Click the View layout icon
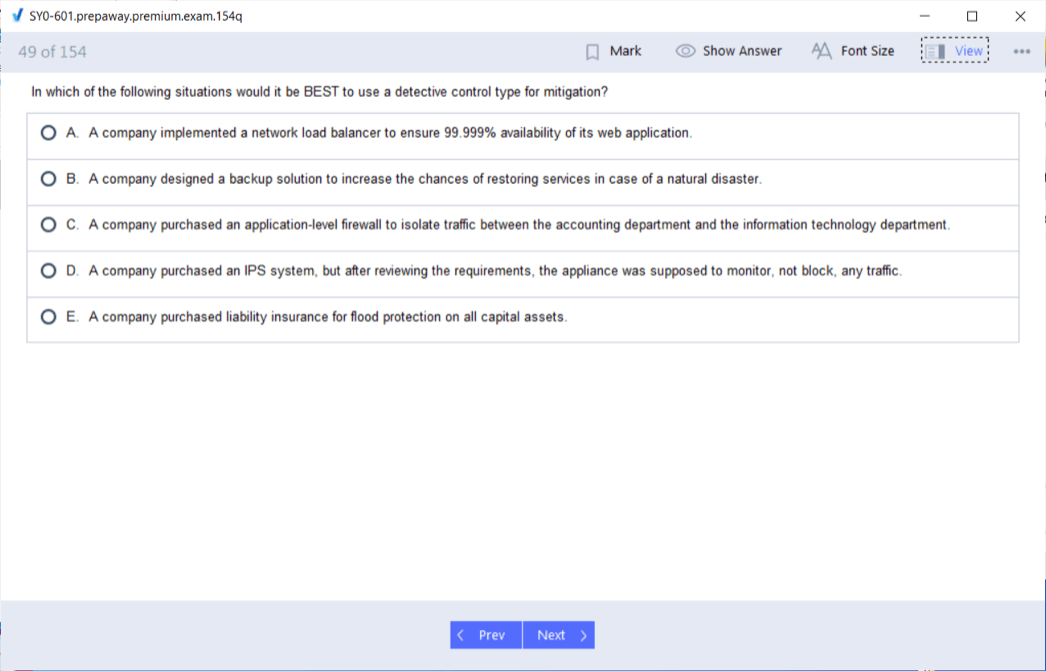 (935, 51)
